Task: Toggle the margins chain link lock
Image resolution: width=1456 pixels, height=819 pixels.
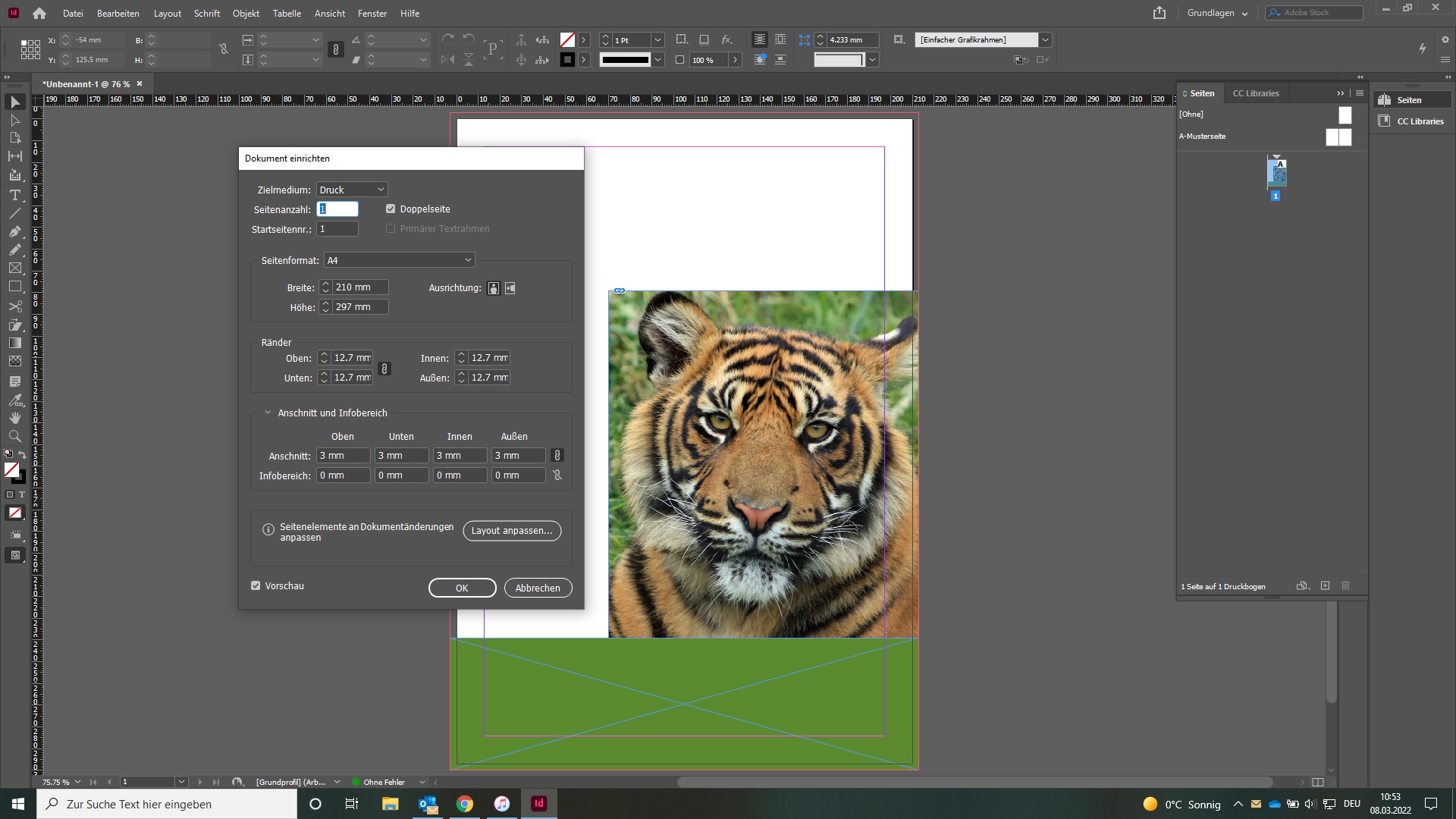Action: coord(384,369)
